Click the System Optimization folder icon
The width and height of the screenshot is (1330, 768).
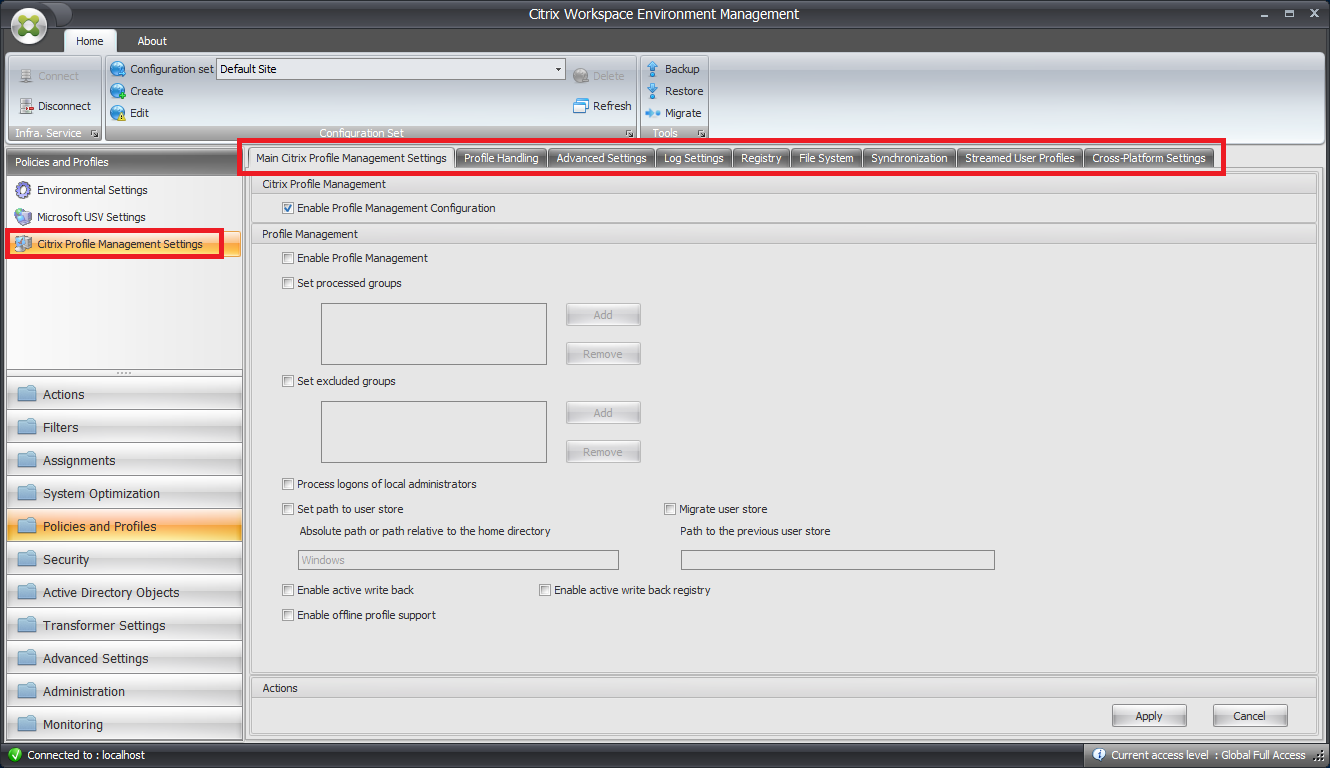(x=27, y=493)
